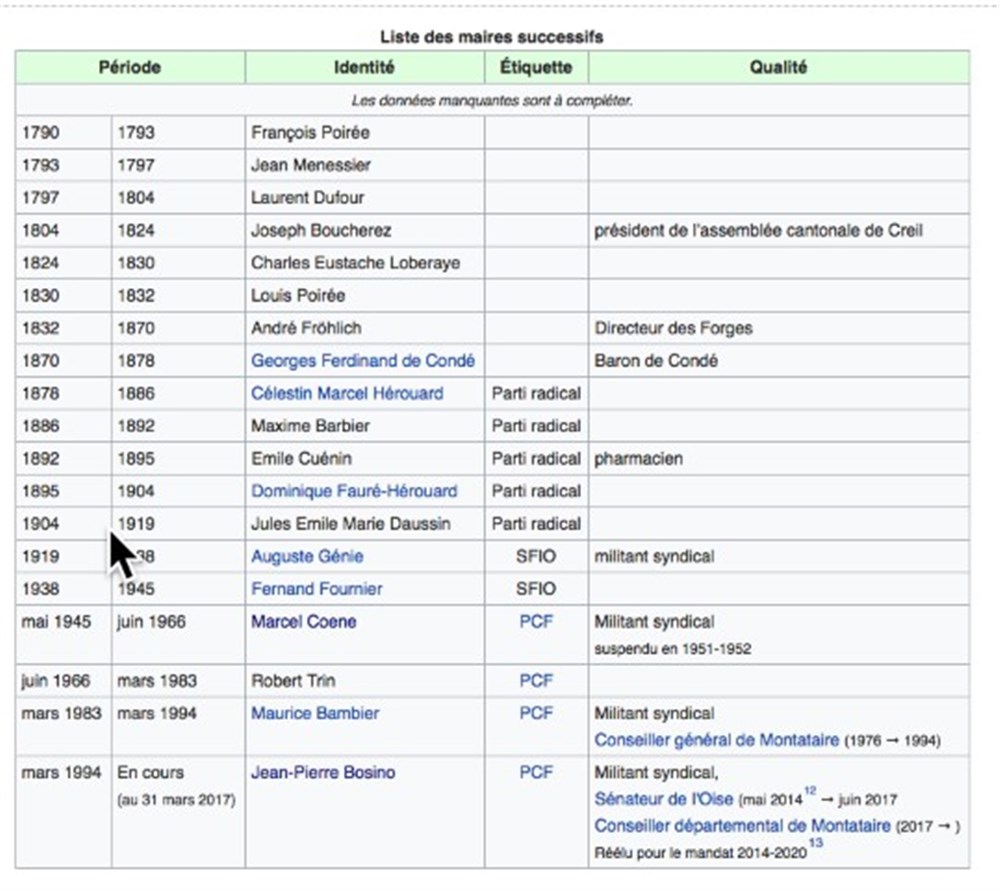1000x890 pixels.
Task: Click the name Maxime Barbier
Action: 311,426
